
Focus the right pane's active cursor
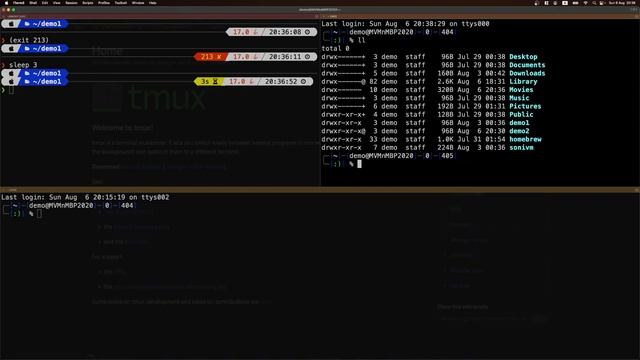[360, 164]
